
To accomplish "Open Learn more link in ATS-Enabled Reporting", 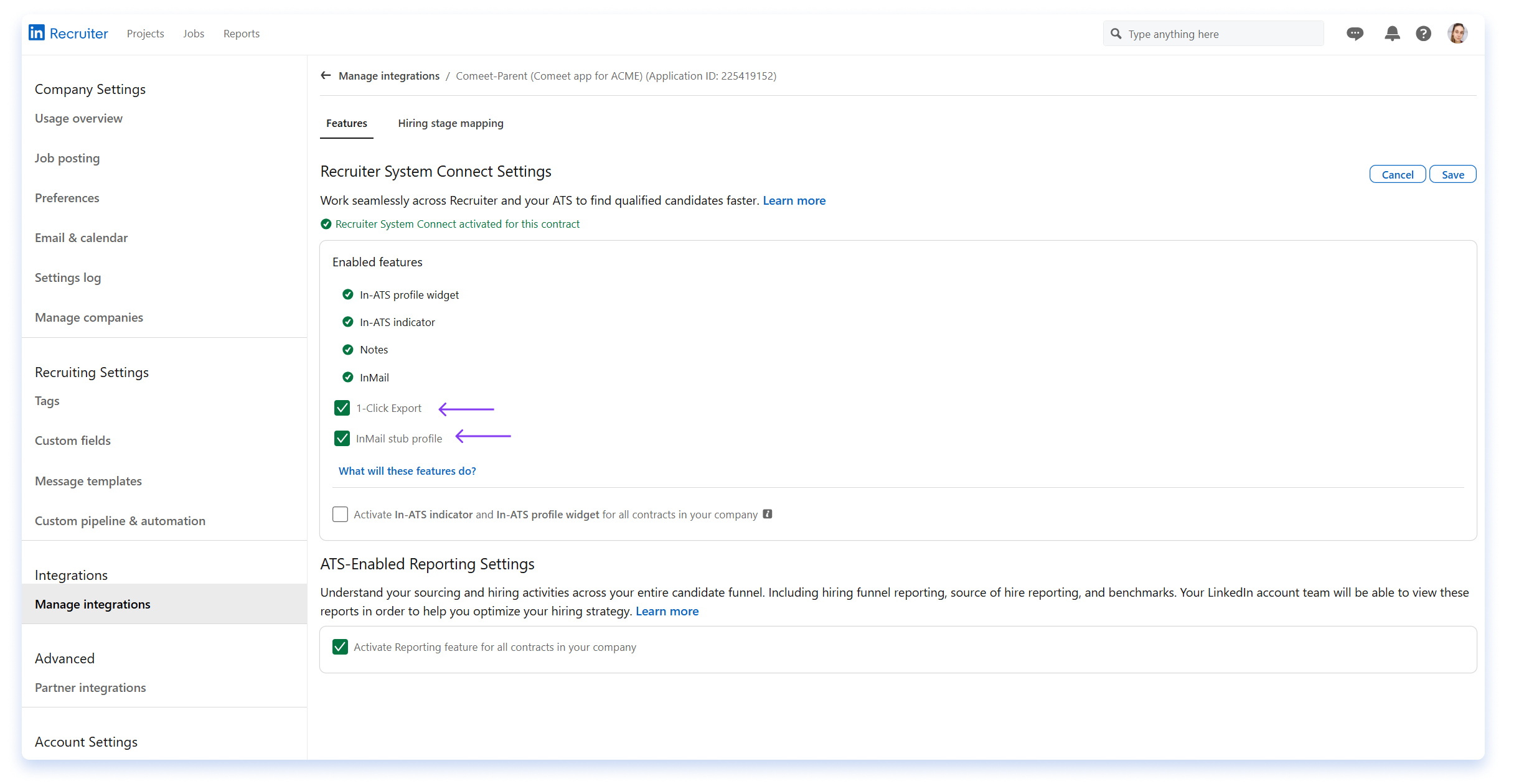I will pyautogui.click(x=667, y=611).
